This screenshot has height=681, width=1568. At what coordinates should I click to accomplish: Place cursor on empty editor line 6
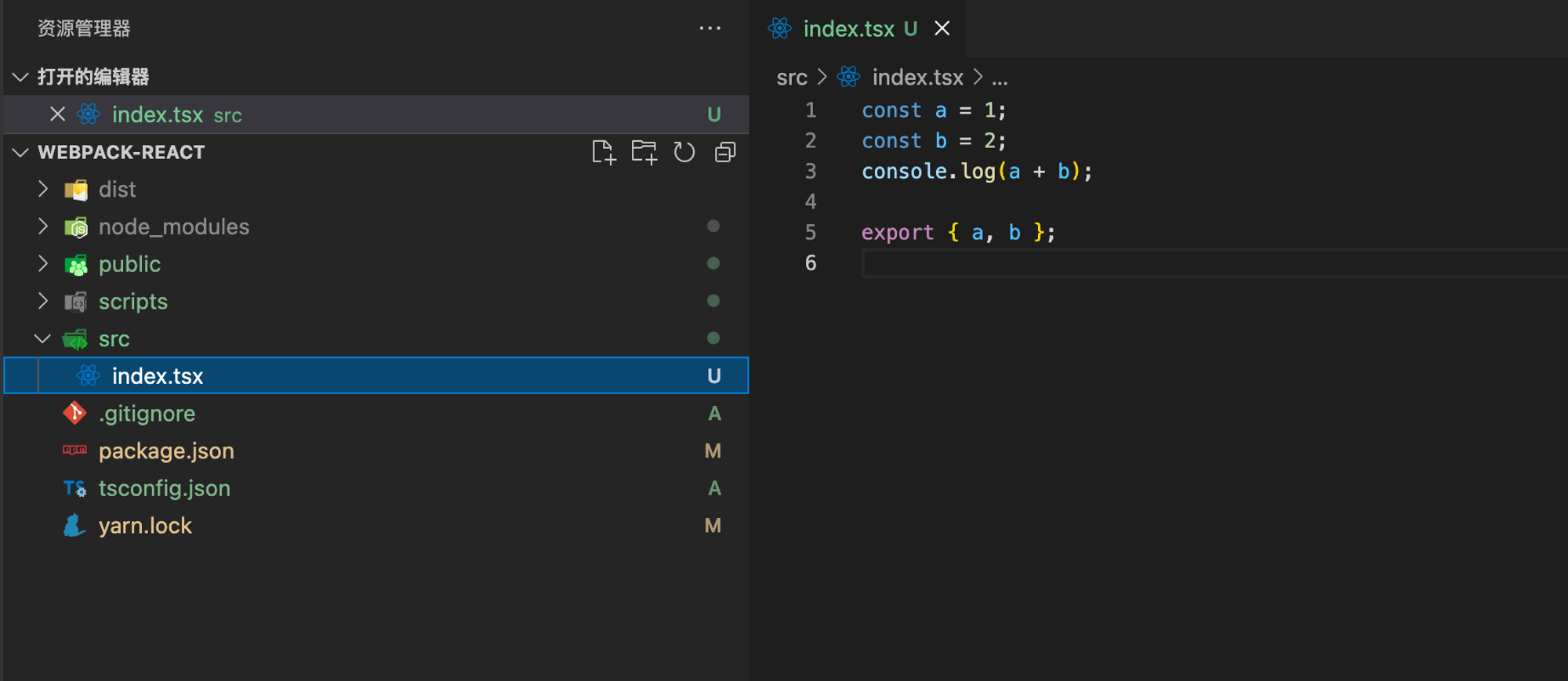(x=1214, y=263)
